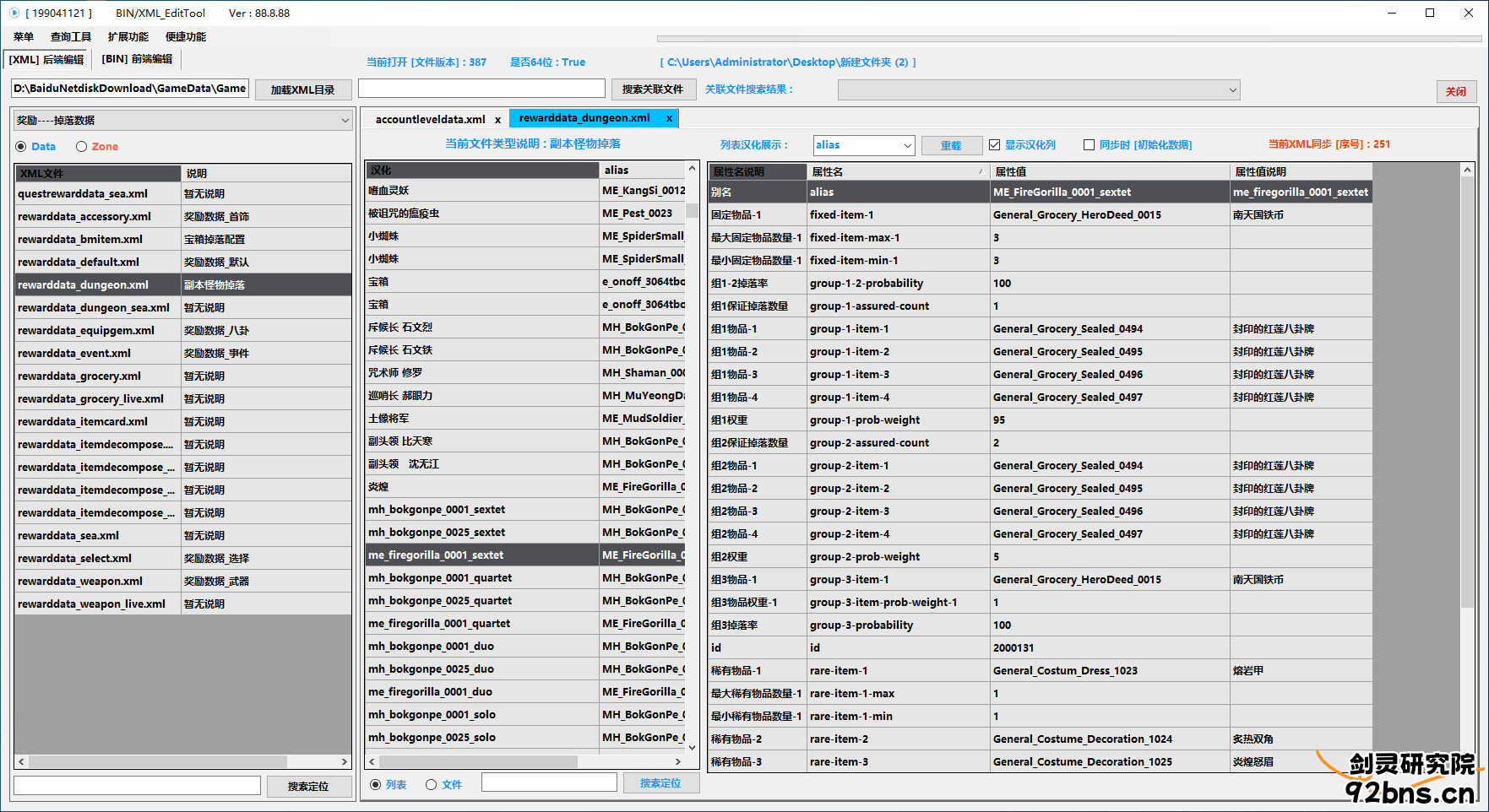1489x812 pixels.
Task: Click 搜索定位 button under XML file list
Action: pyautogui.click(x=308, y=786)
